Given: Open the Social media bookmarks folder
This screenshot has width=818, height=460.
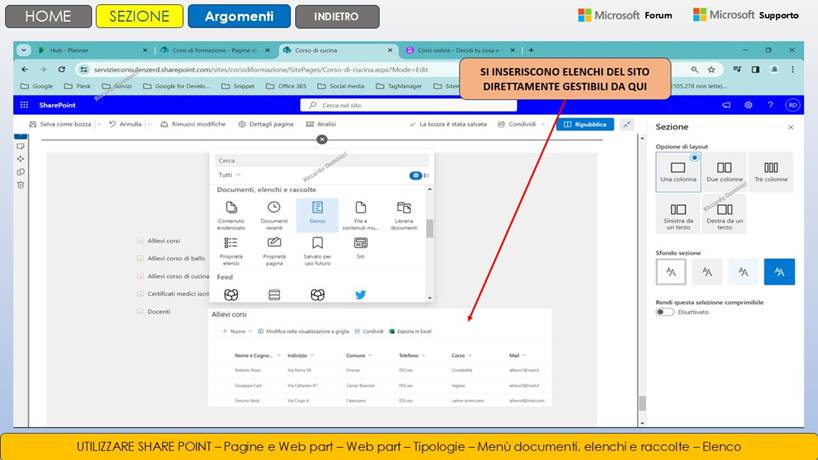Looking at the screenshot, I should click(x=340, y=86).
